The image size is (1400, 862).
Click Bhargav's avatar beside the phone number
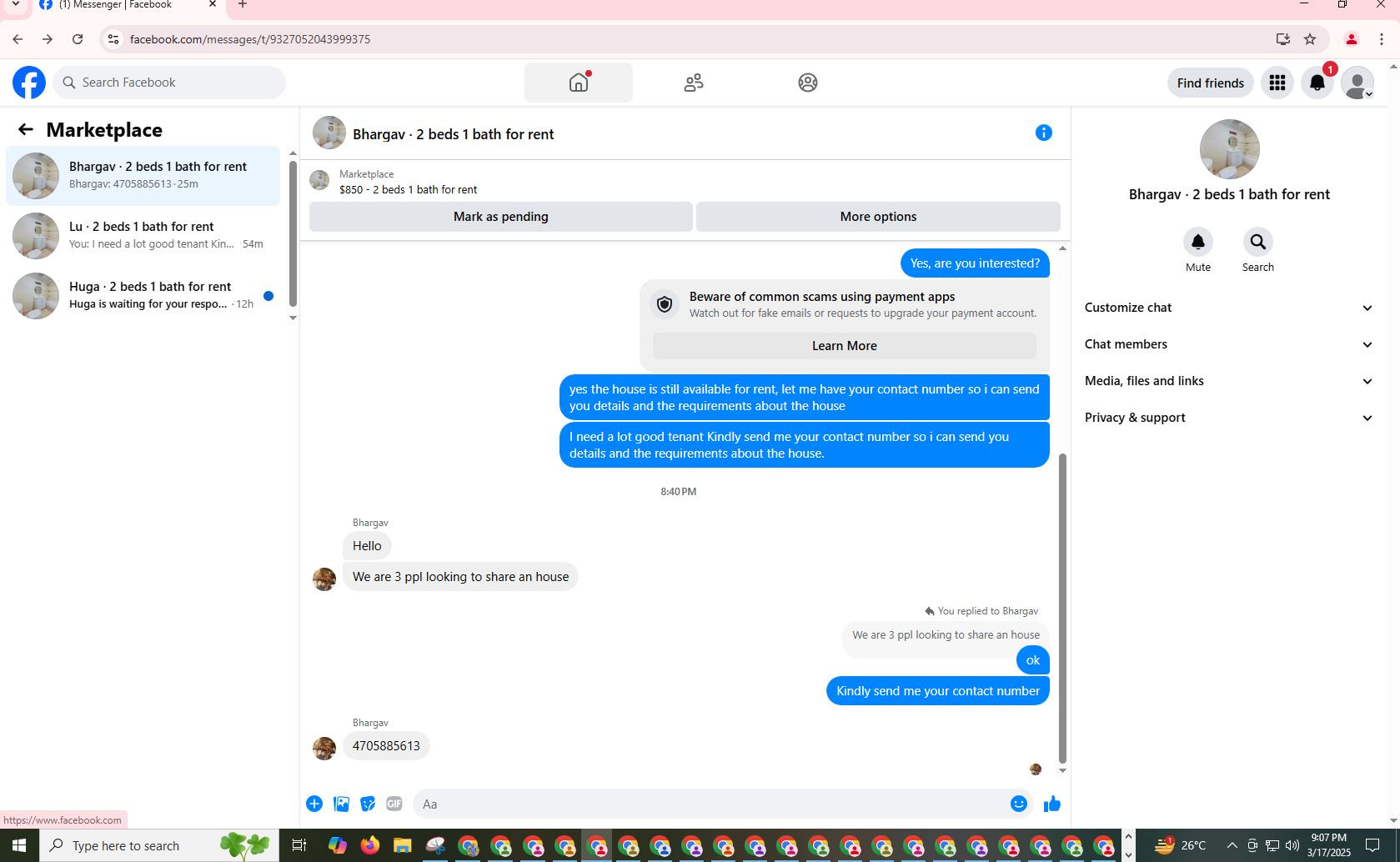click(324, 748)
